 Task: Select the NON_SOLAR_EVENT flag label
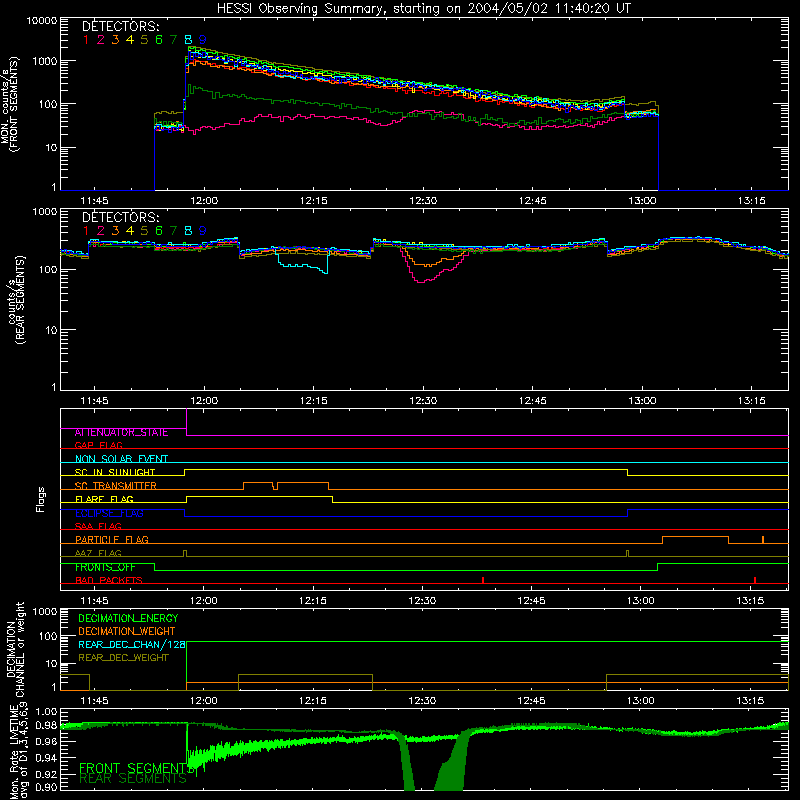tap(121, 459)
